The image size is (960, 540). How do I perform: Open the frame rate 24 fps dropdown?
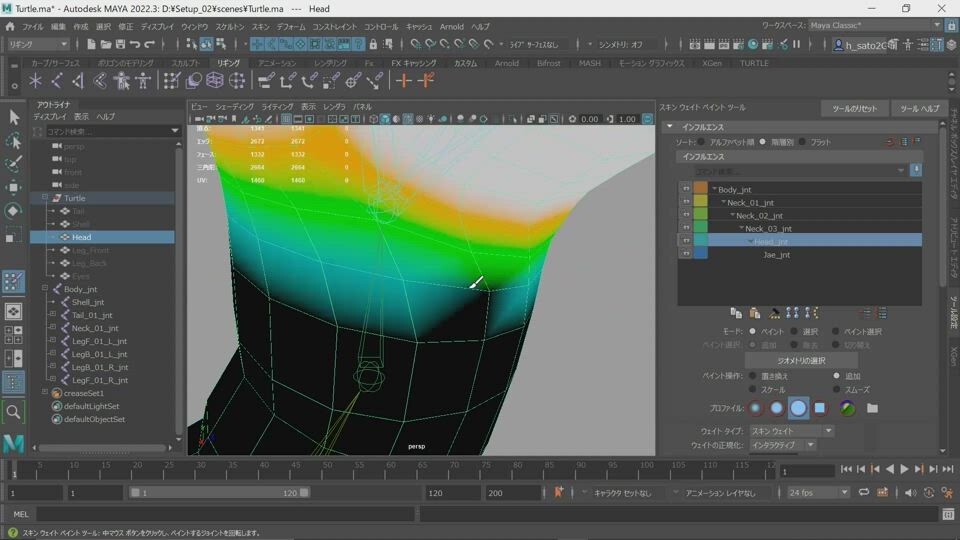click(x=817, y=492)
